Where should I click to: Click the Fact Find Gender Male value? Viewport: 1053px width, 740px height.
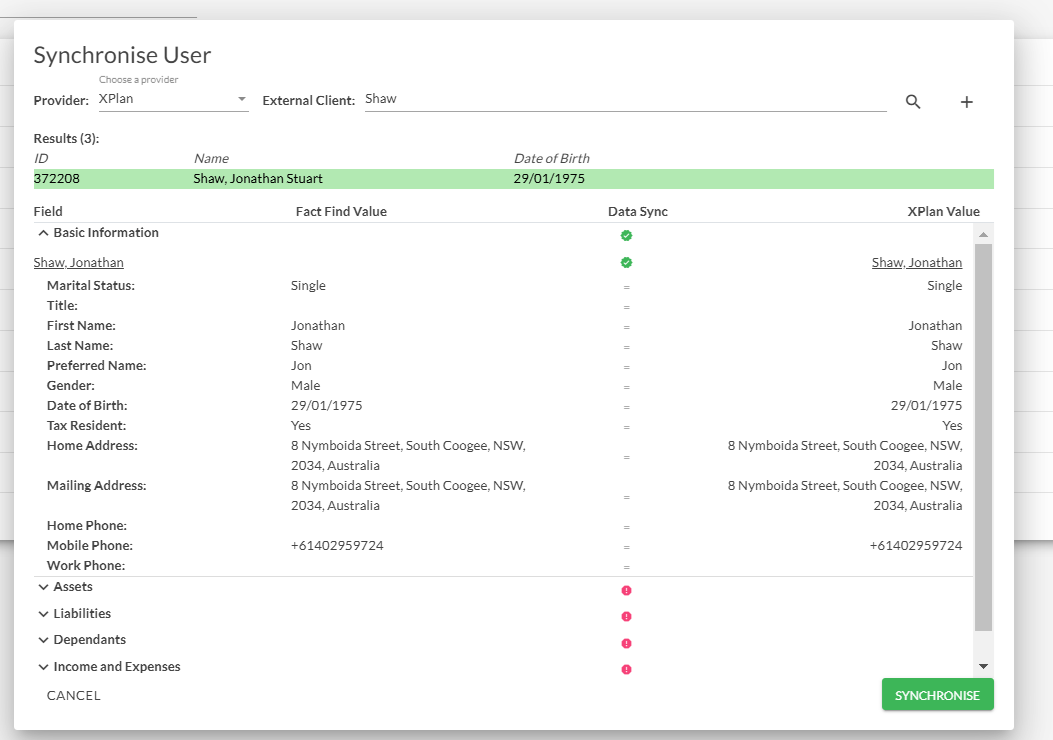click(306, 385)
